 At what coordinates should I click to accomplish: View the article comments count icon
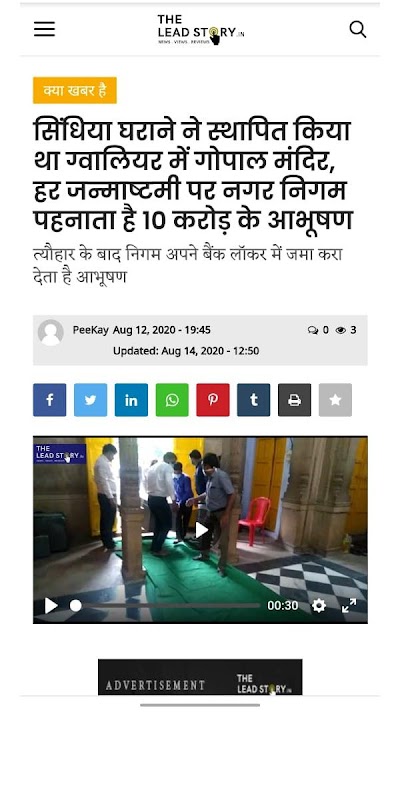click(x=313, y=330)
